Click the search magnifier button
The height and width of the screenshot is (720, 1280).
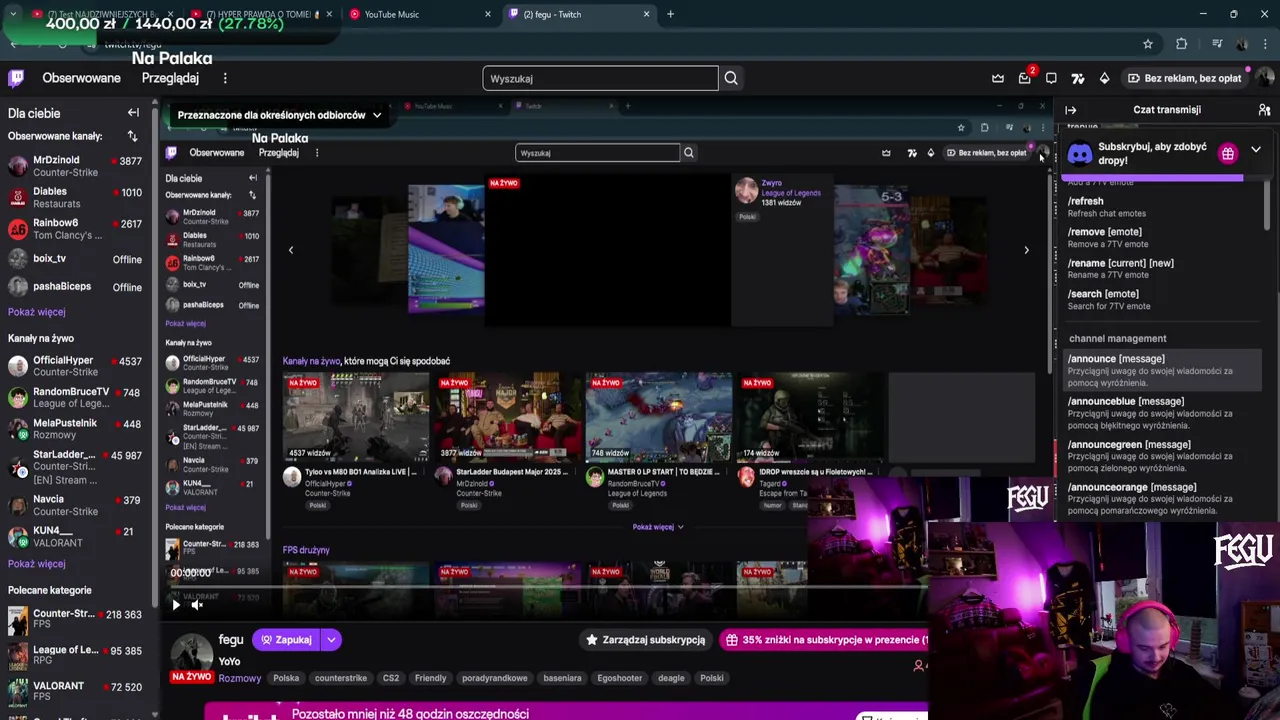click(x=731, y=78)
